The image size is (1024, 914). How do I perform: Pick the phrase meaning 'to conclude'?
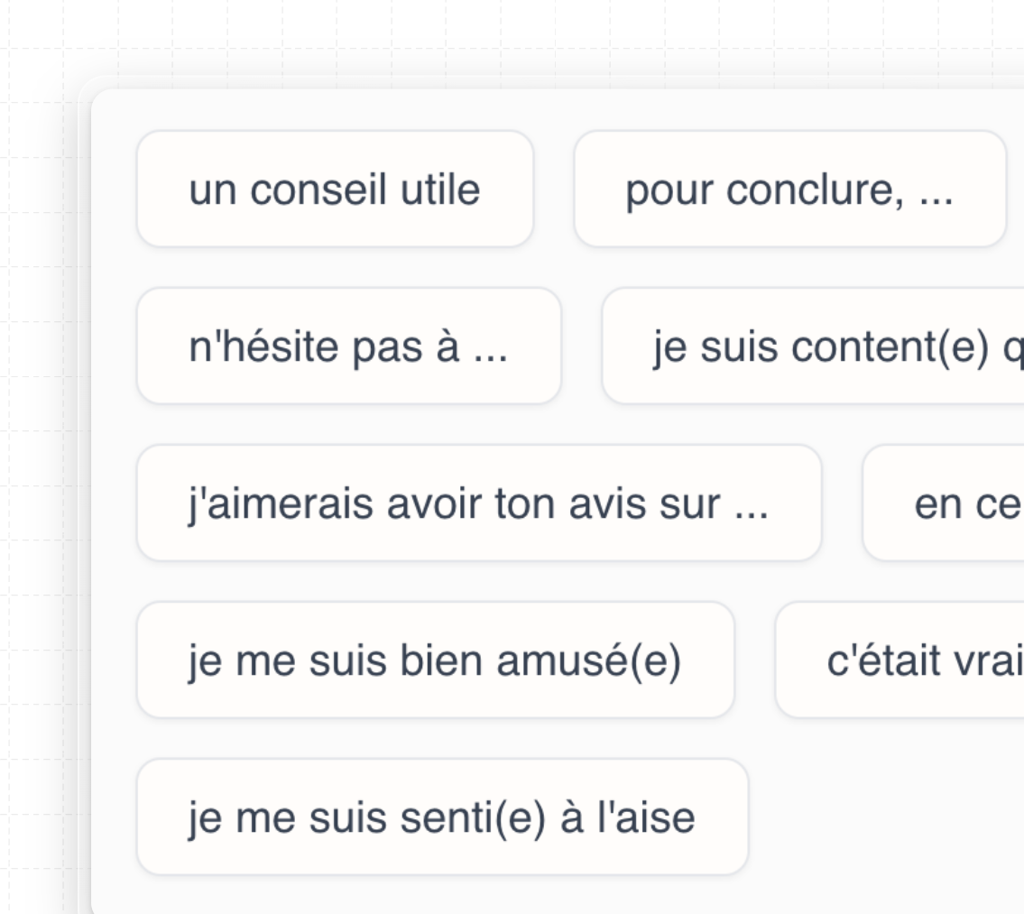(x=789, y=189)
